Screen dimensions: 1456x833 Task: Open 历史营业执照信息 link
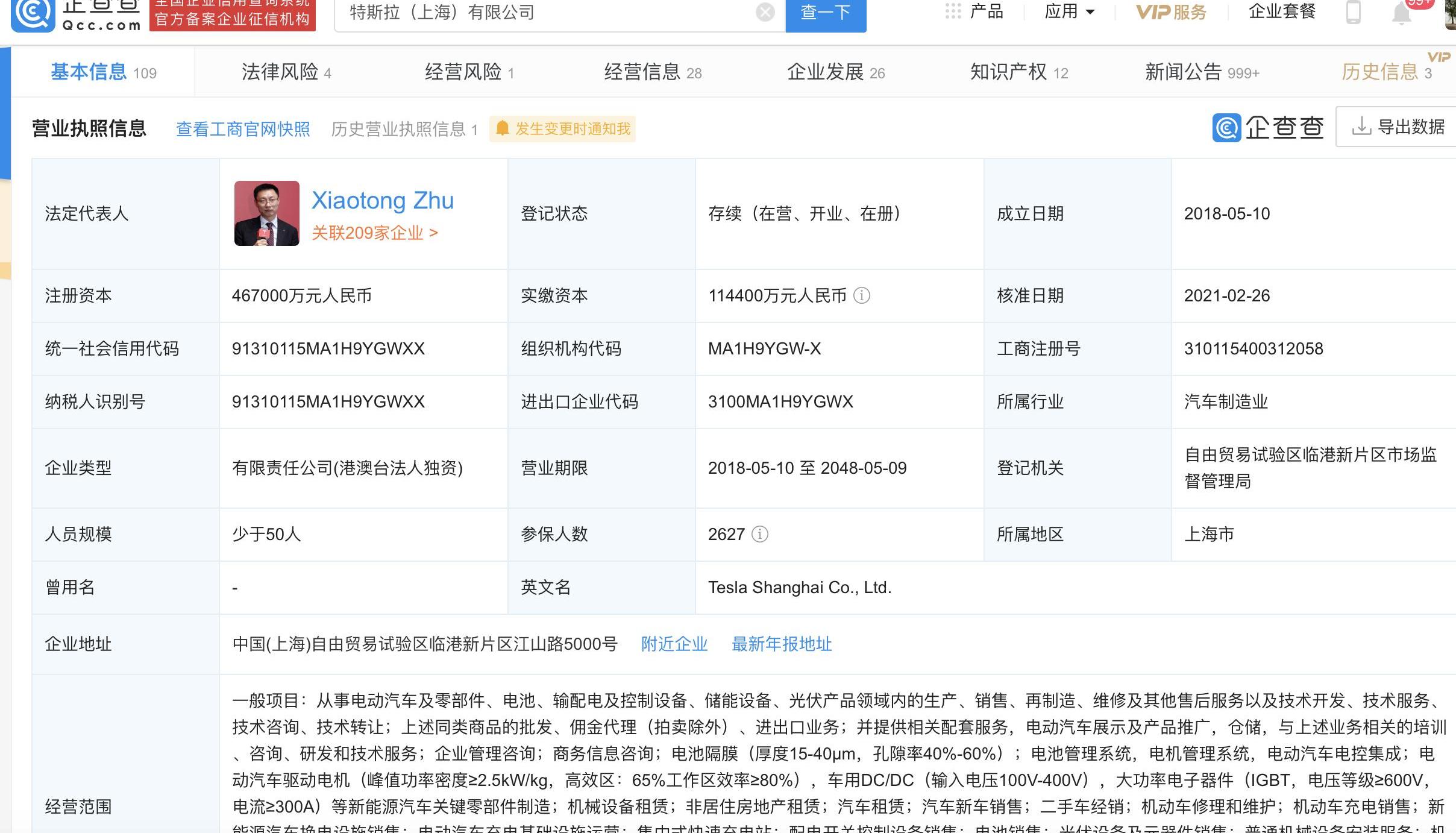404,129
